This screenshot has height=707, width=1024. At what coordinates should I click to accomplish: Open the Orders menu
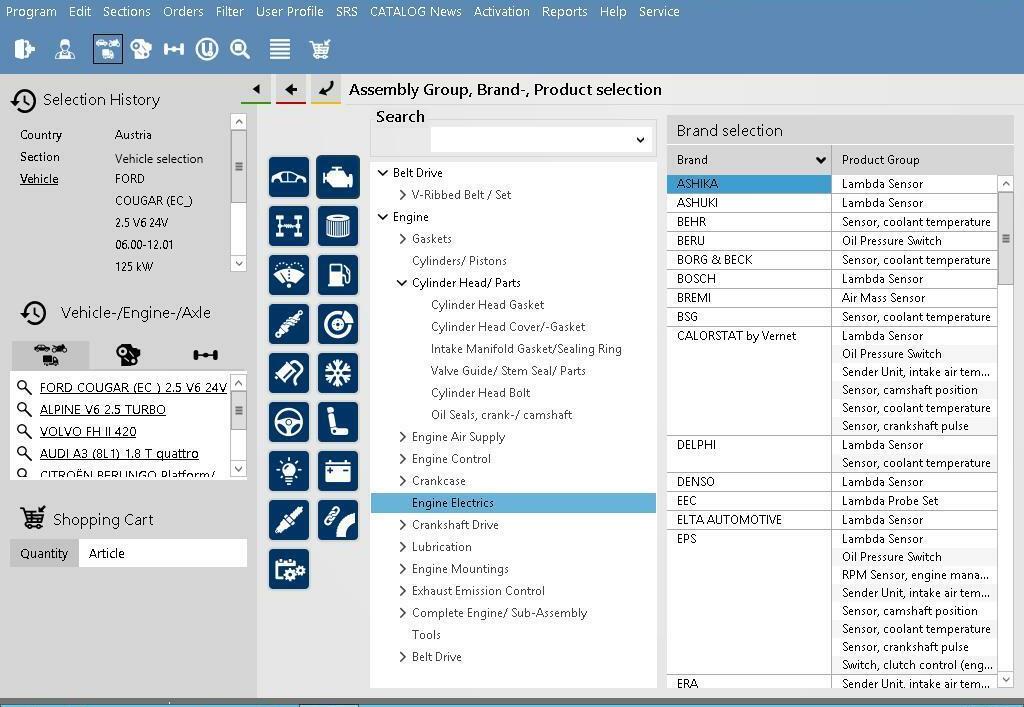click(x=184, y=12)
